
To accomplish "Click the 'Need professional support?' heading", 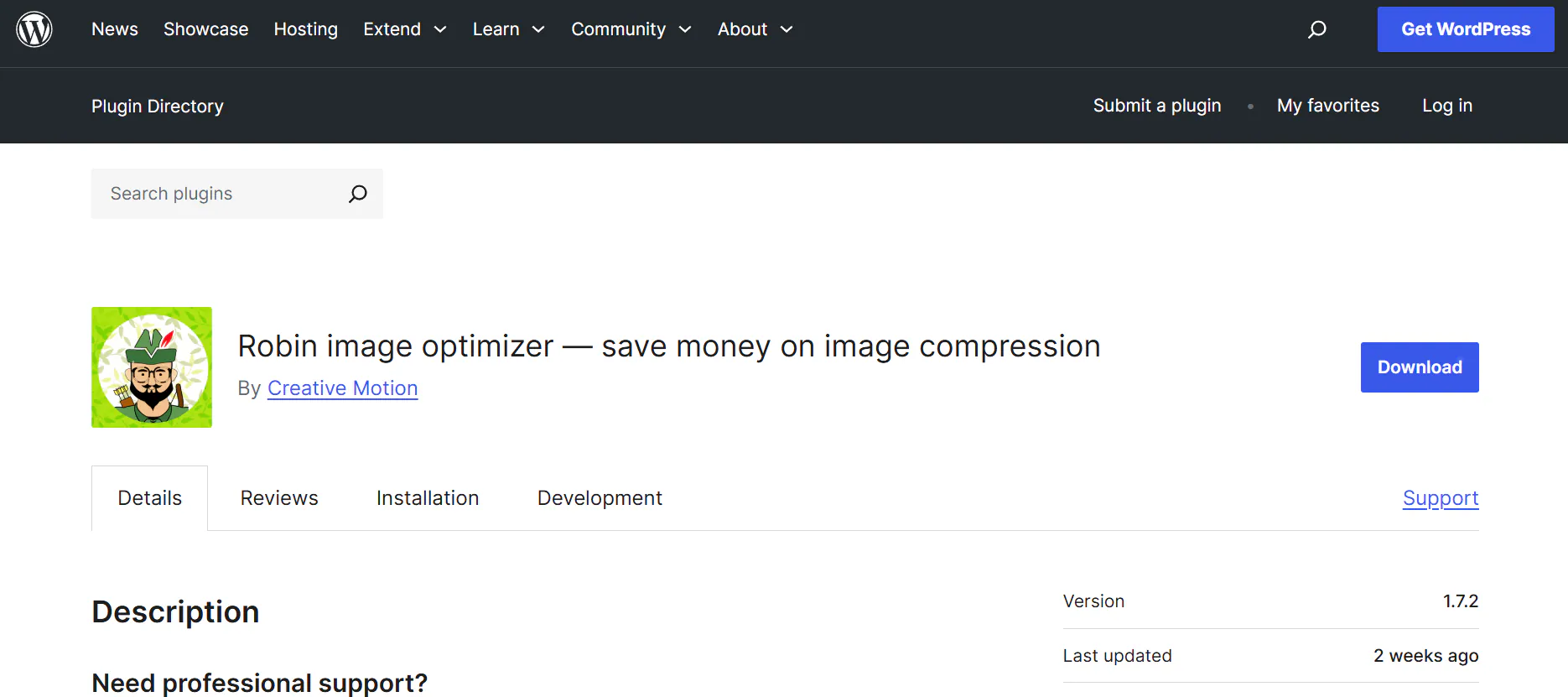I will click(x=259, y=683).
